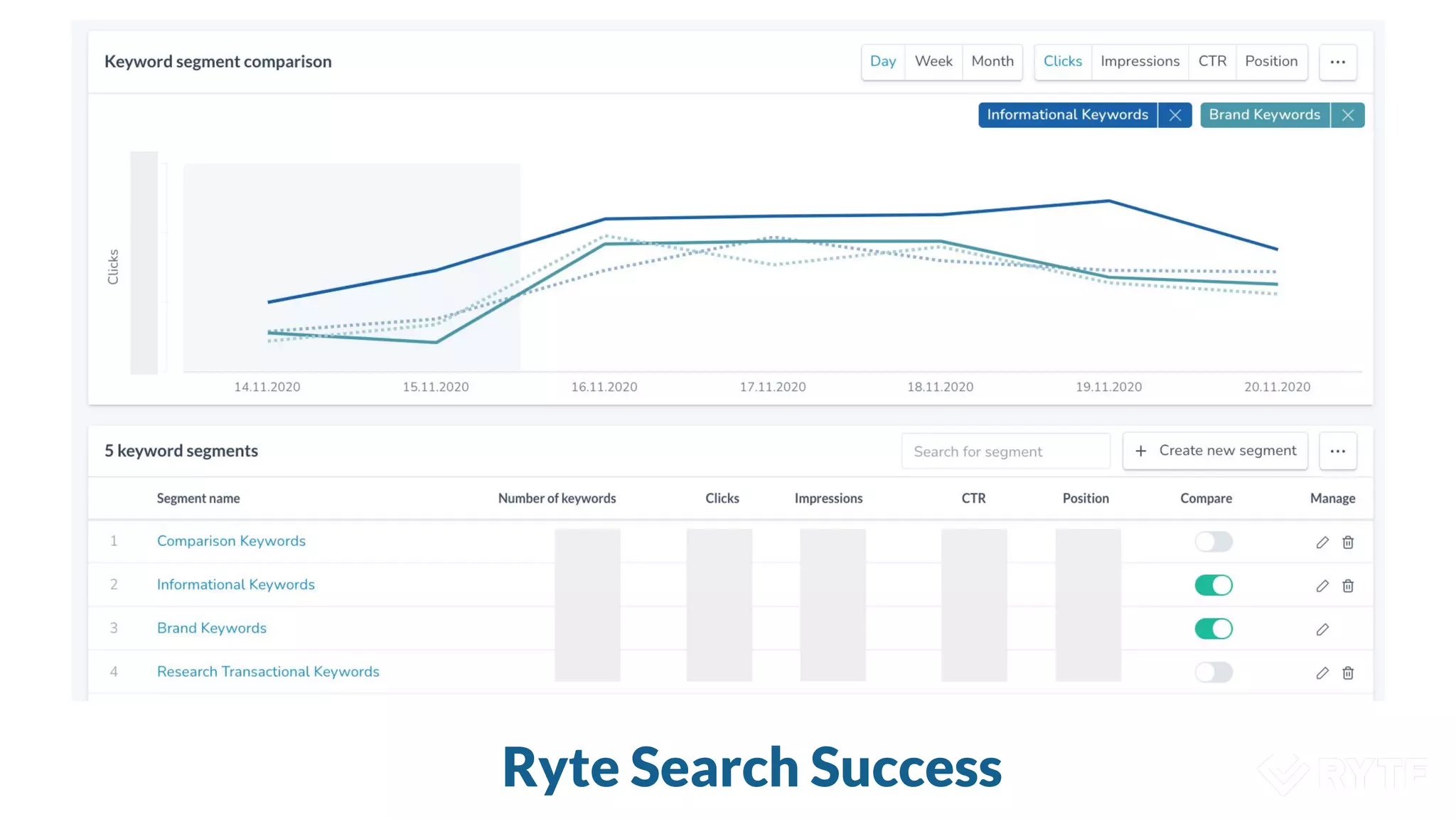Click the 16.11.2020 axis date label

(x=604, y=387)
